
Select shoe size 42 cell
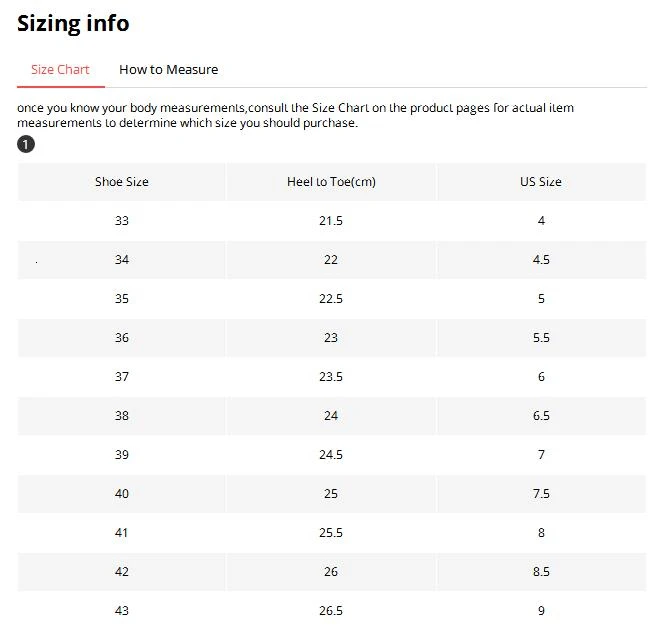[x=122, y=572]
